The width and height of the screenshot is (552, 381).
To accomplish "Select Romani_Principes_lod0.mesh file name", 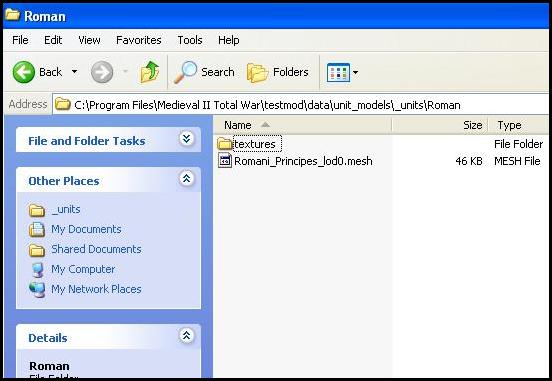I will tap(303, 161).
